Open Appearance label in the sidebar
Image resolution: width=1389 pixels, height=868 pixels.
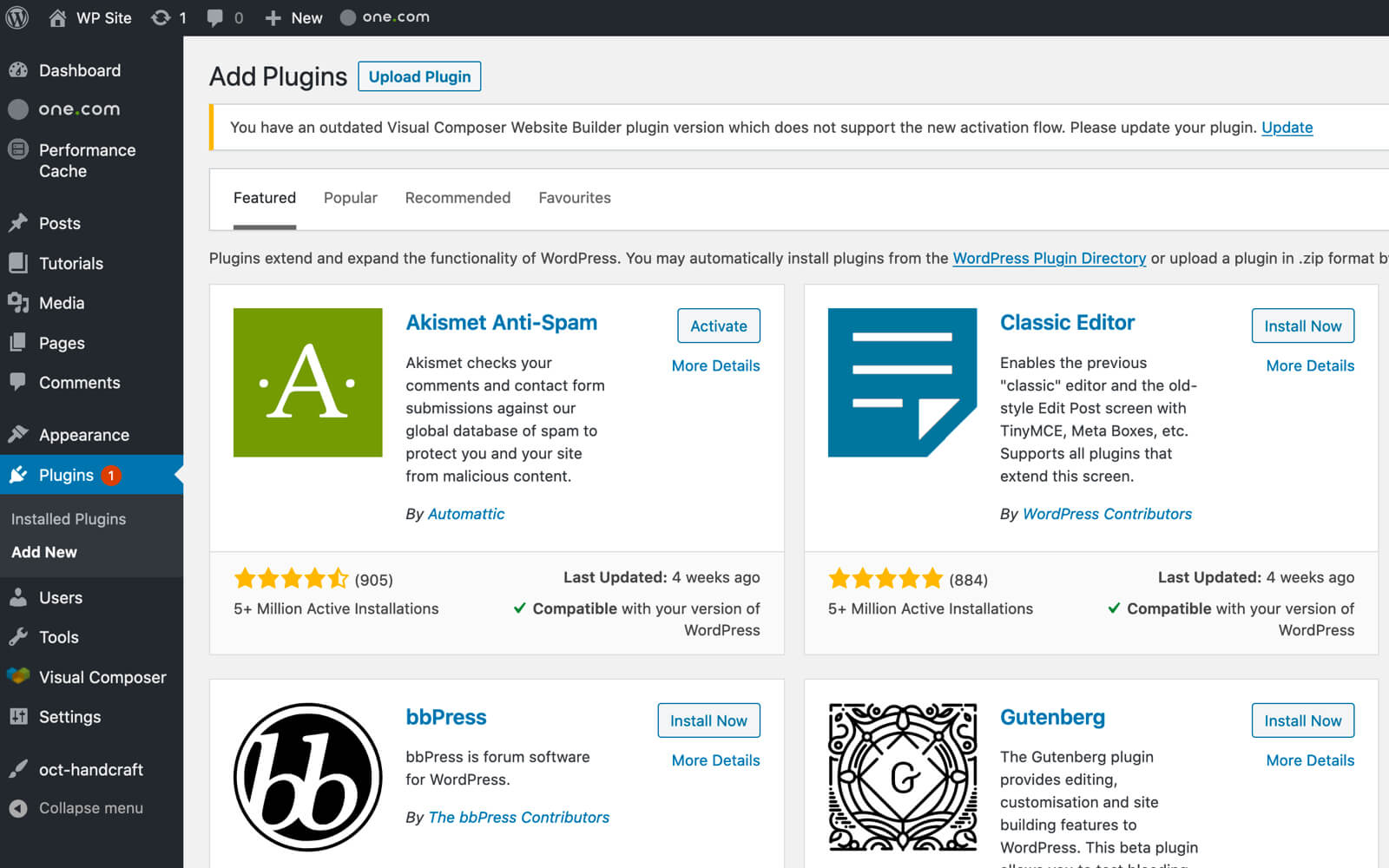pos(84,435)
